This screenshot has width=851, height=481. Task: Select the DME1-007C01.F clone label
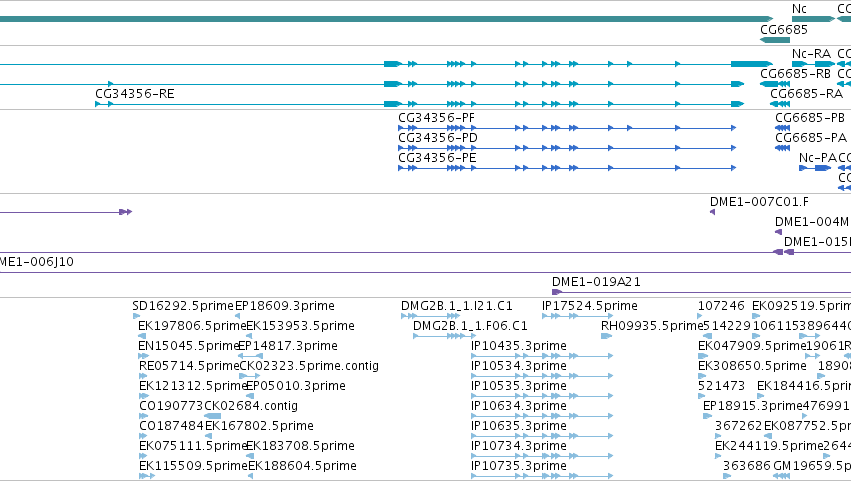click(759, 202)
